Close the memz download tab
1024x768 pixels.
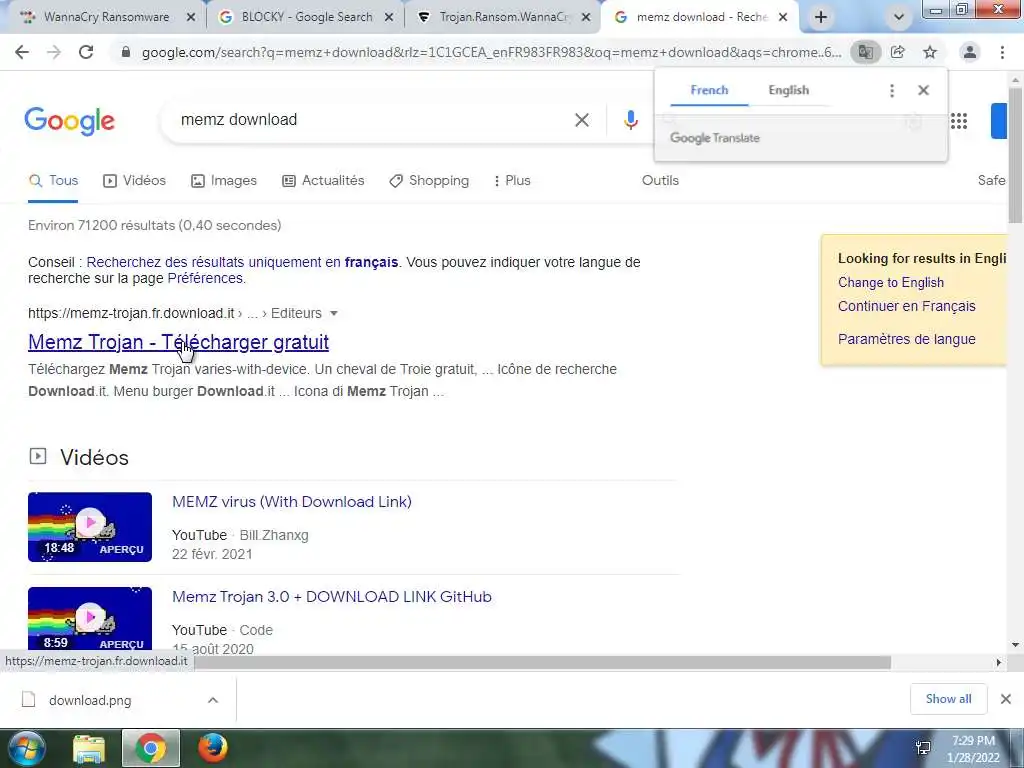coord(782,17)
